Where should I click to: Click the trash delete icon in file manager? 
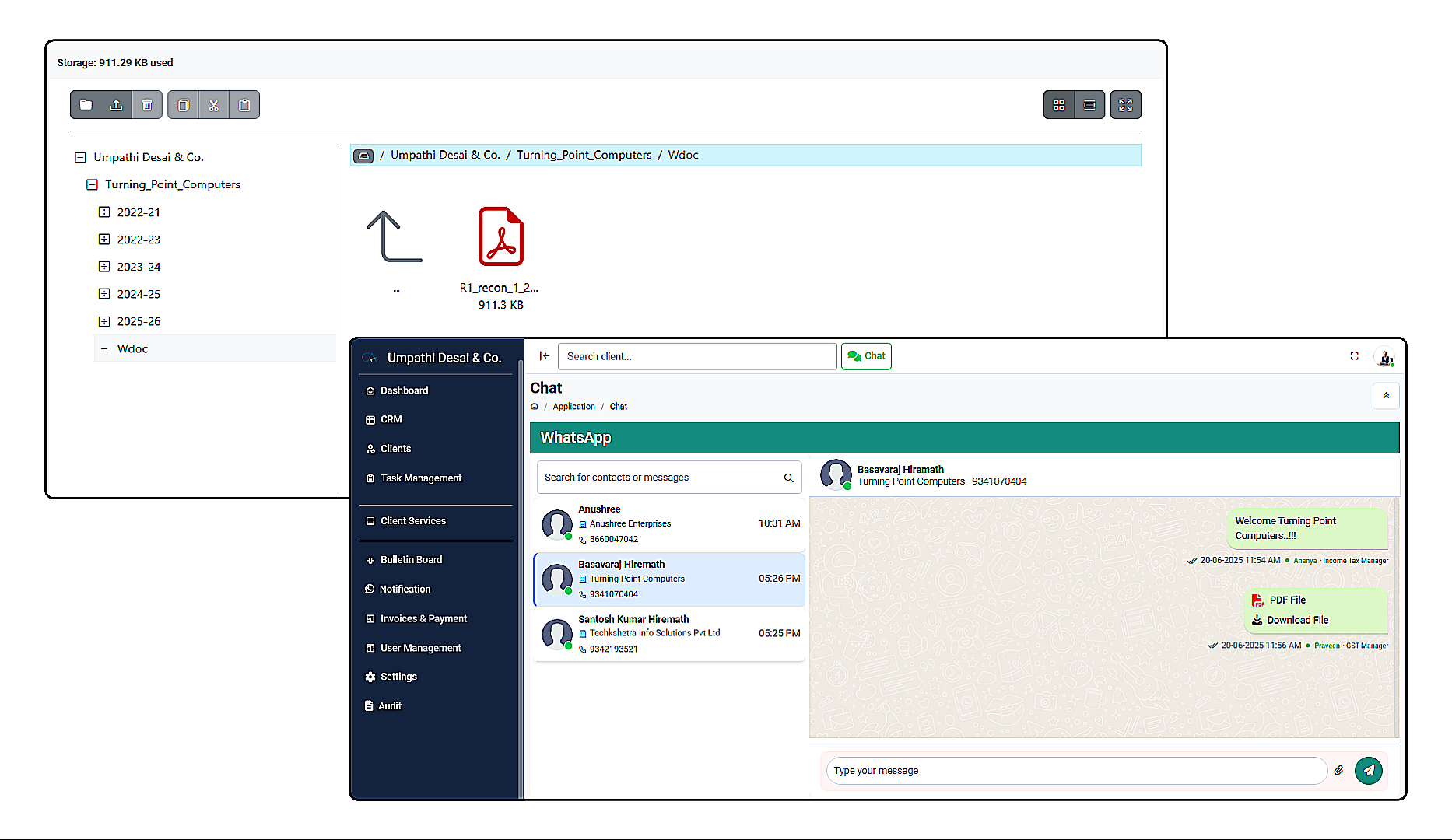pyautogui.click(x=147, y=105)
